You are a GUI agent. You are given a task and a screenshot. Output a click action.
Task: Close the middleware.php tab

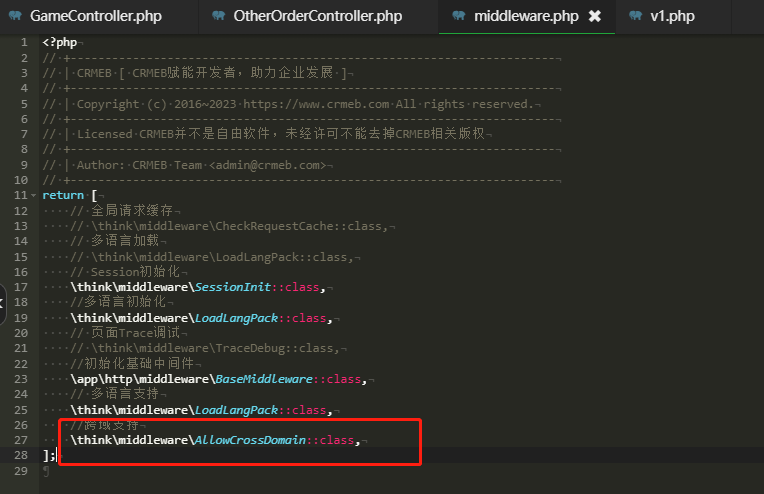tap(594, 17)
